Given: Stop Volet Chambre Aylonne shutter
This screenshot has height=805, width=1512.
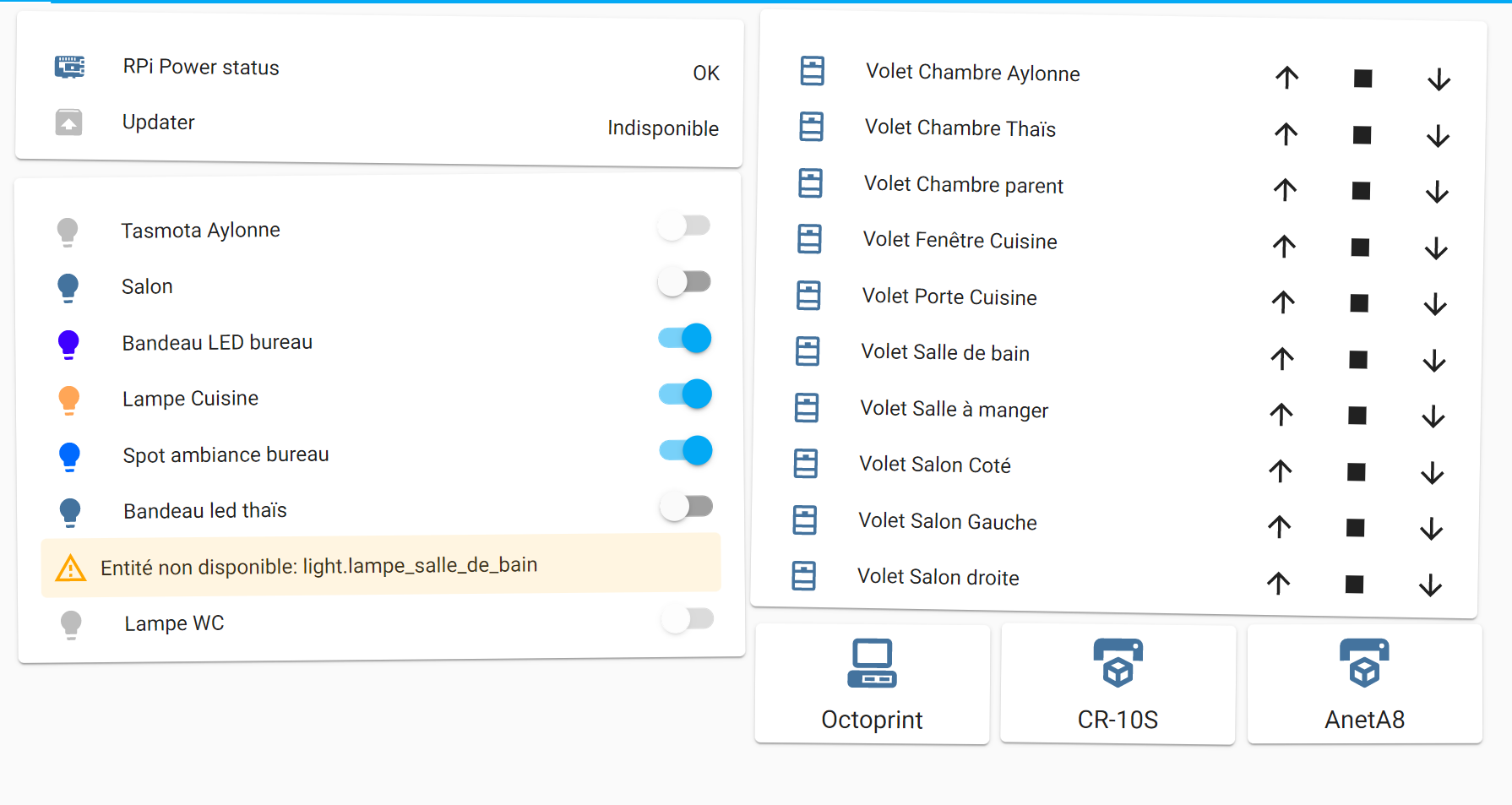Looking at the screenshot, I should point(1362,79).
